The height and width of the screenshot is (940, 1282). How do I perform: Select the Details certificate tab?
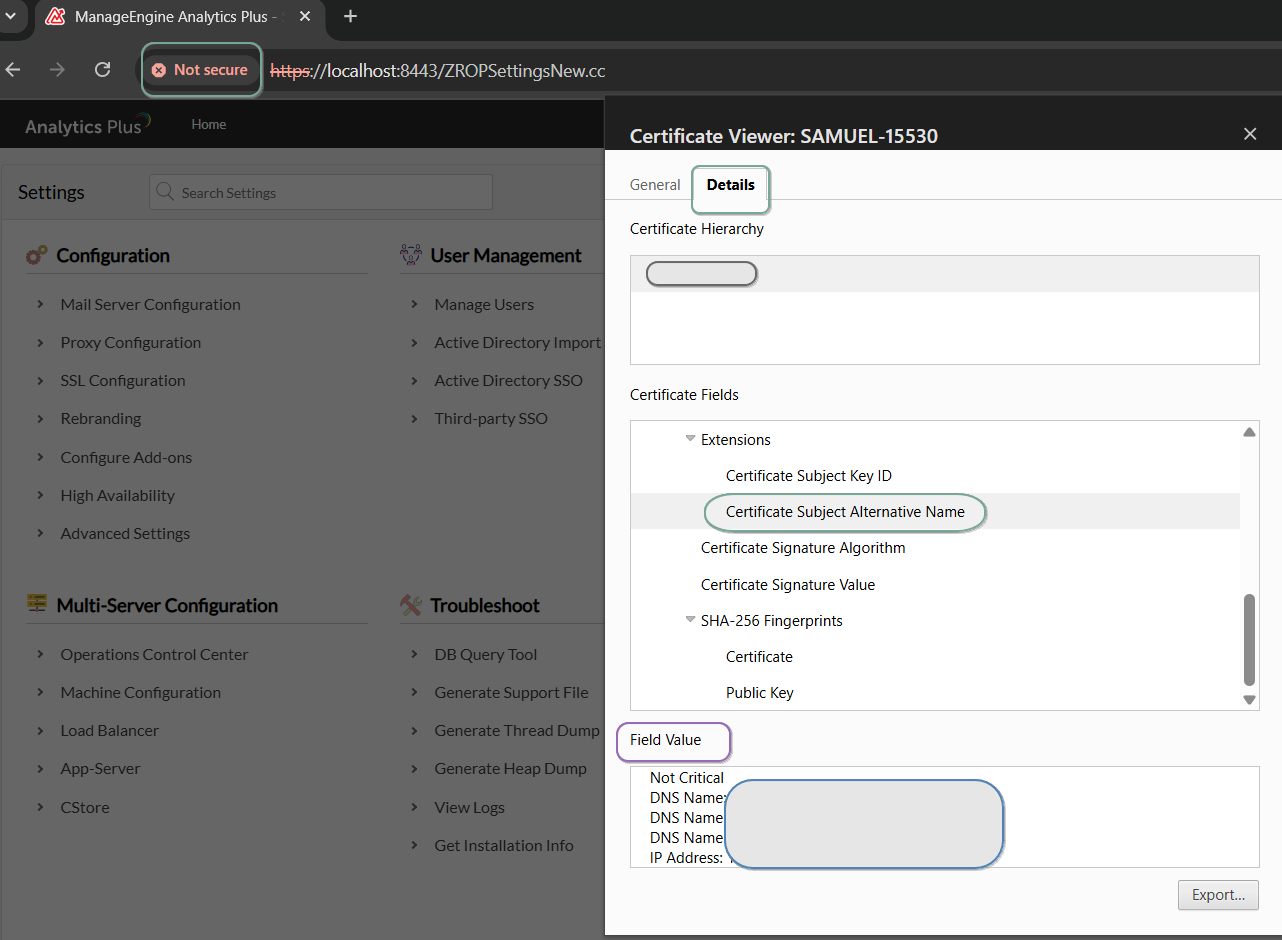click(x=731, y=185)
